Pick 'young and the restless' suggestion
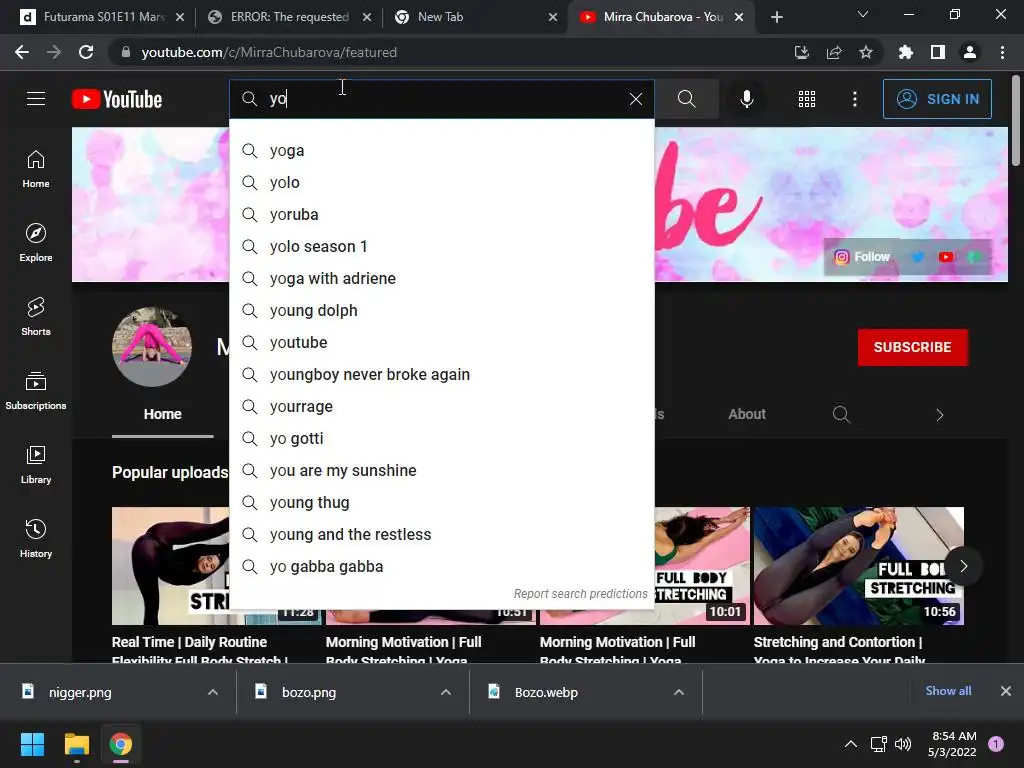Image resolution: width=1024 pixels, height=768 pixels. [442, 535]
